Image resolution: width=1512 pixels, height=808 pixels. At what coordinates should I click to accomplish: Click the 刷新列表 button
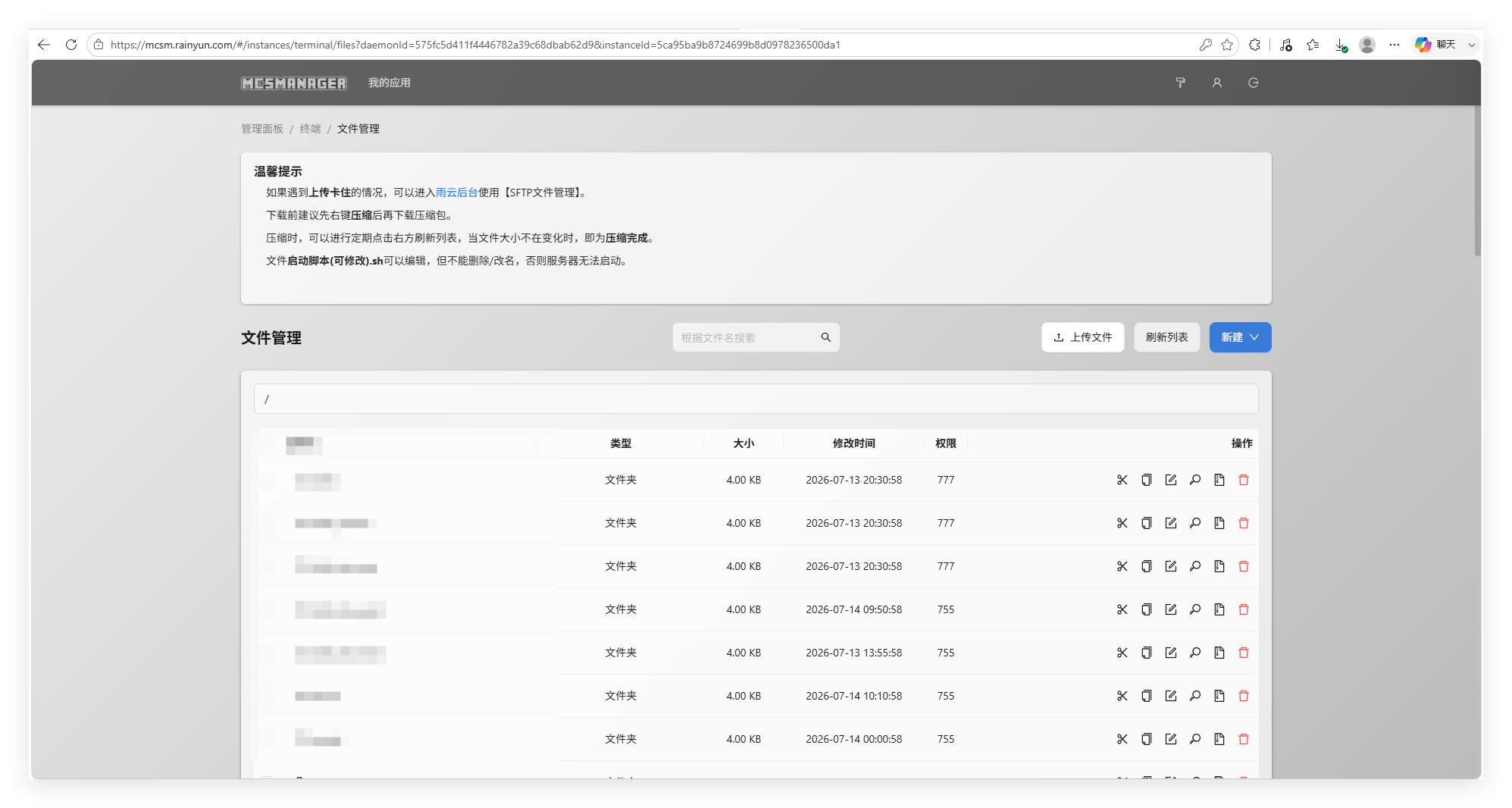(x=1167, y=337)
